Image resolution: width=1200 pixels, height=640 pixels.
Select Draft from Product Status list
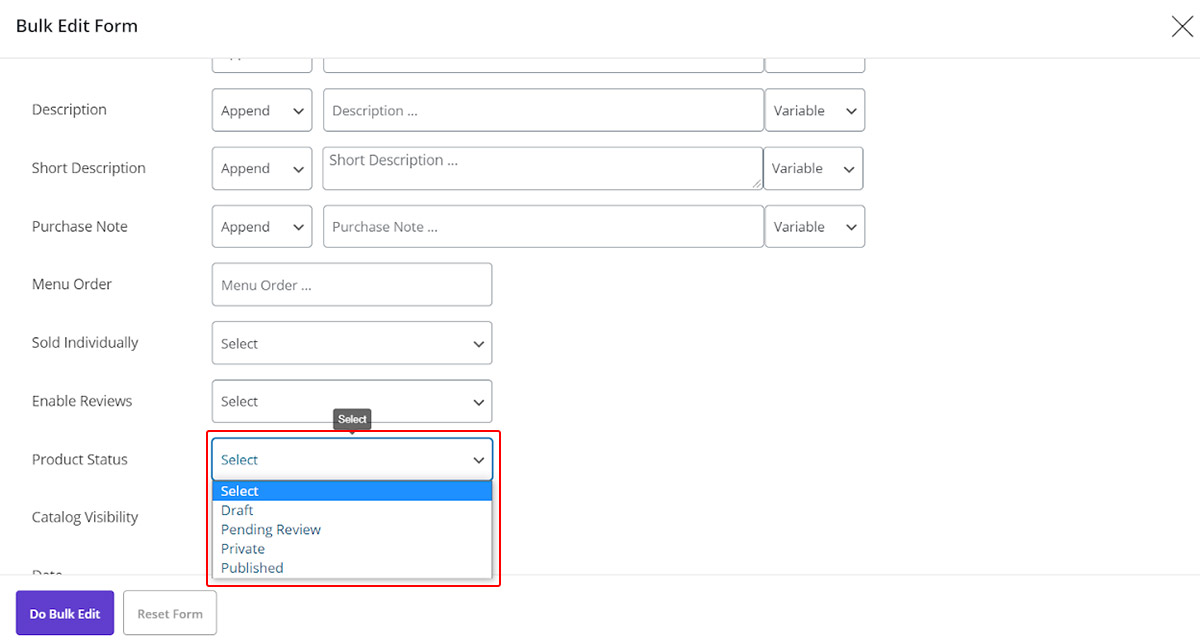coord(237,510)
